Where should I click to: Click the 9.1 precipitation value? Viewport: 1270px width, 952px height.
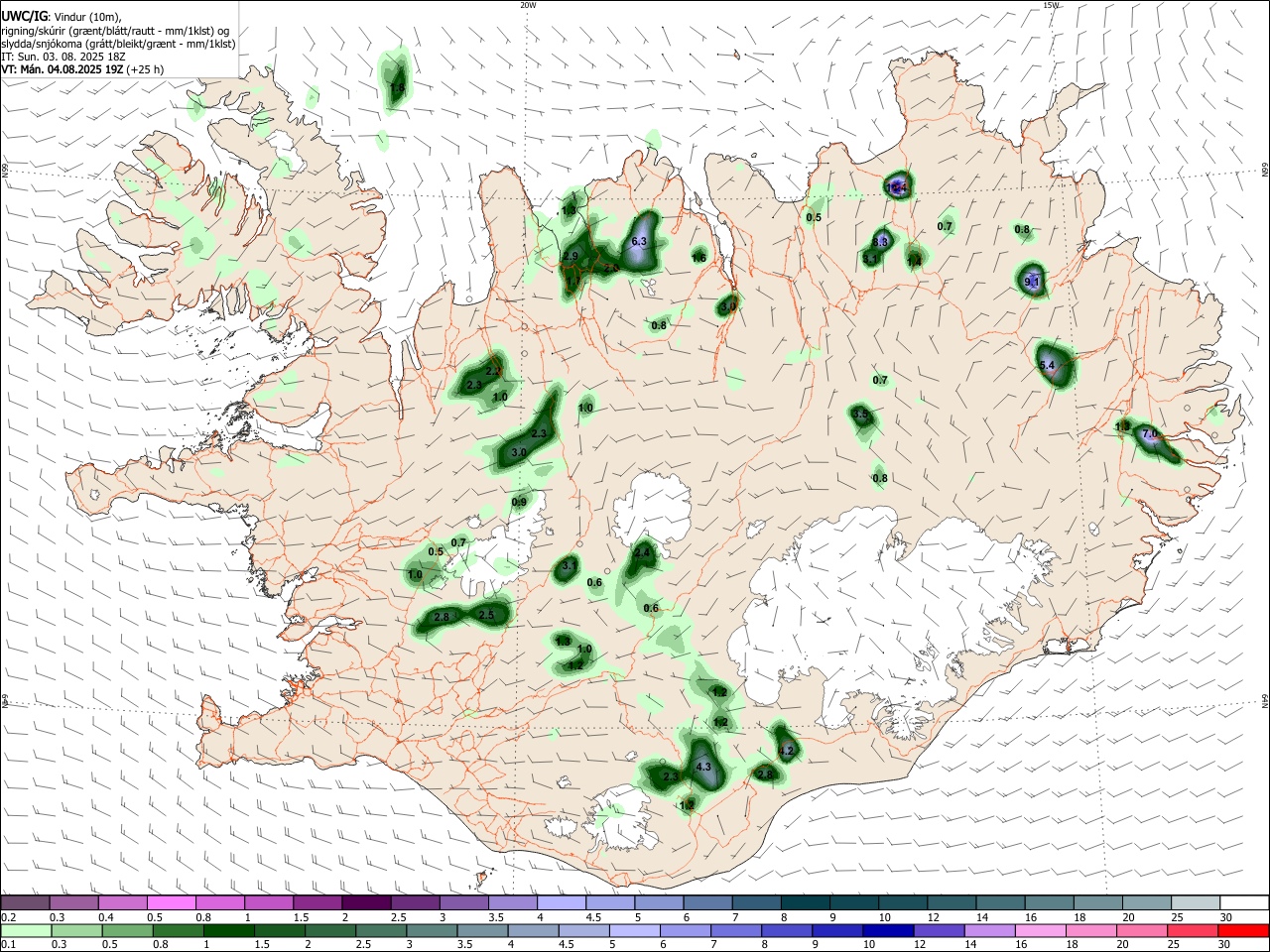(x=1032, y=283)
